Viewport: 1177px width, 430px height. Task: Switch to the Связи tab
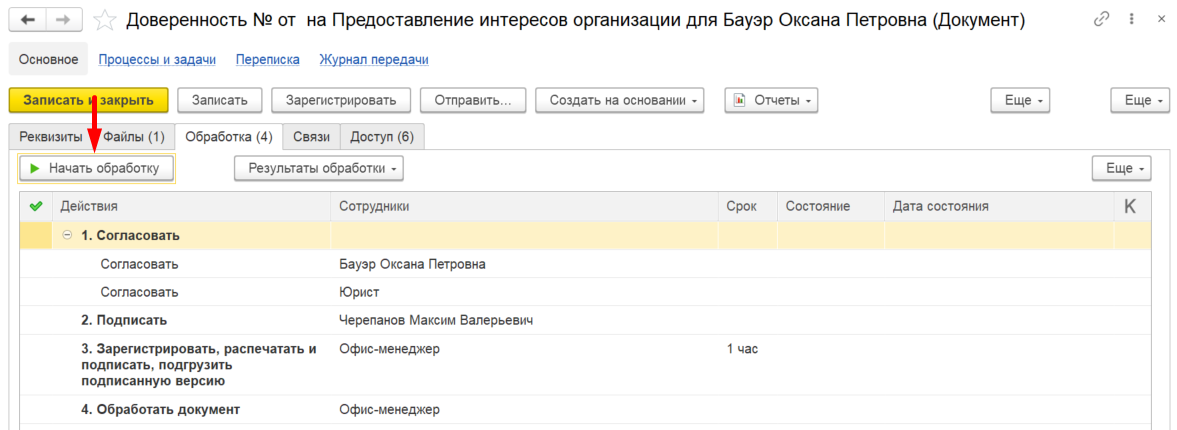(312, 137)
